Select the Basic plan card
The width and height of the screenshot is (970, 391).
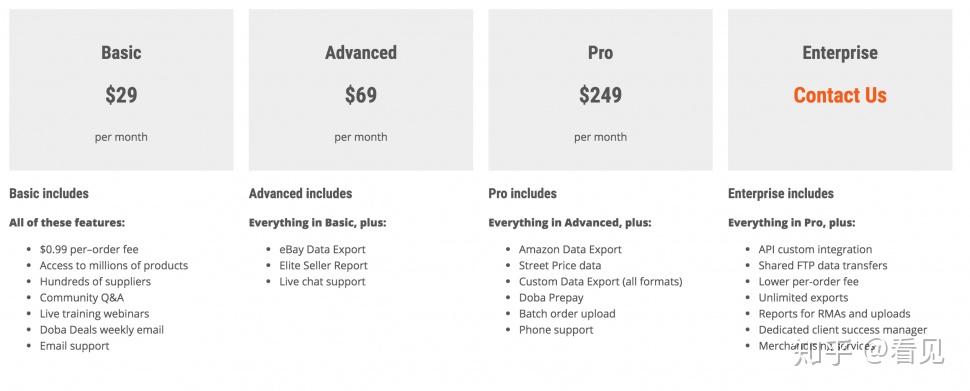(121, 90)
